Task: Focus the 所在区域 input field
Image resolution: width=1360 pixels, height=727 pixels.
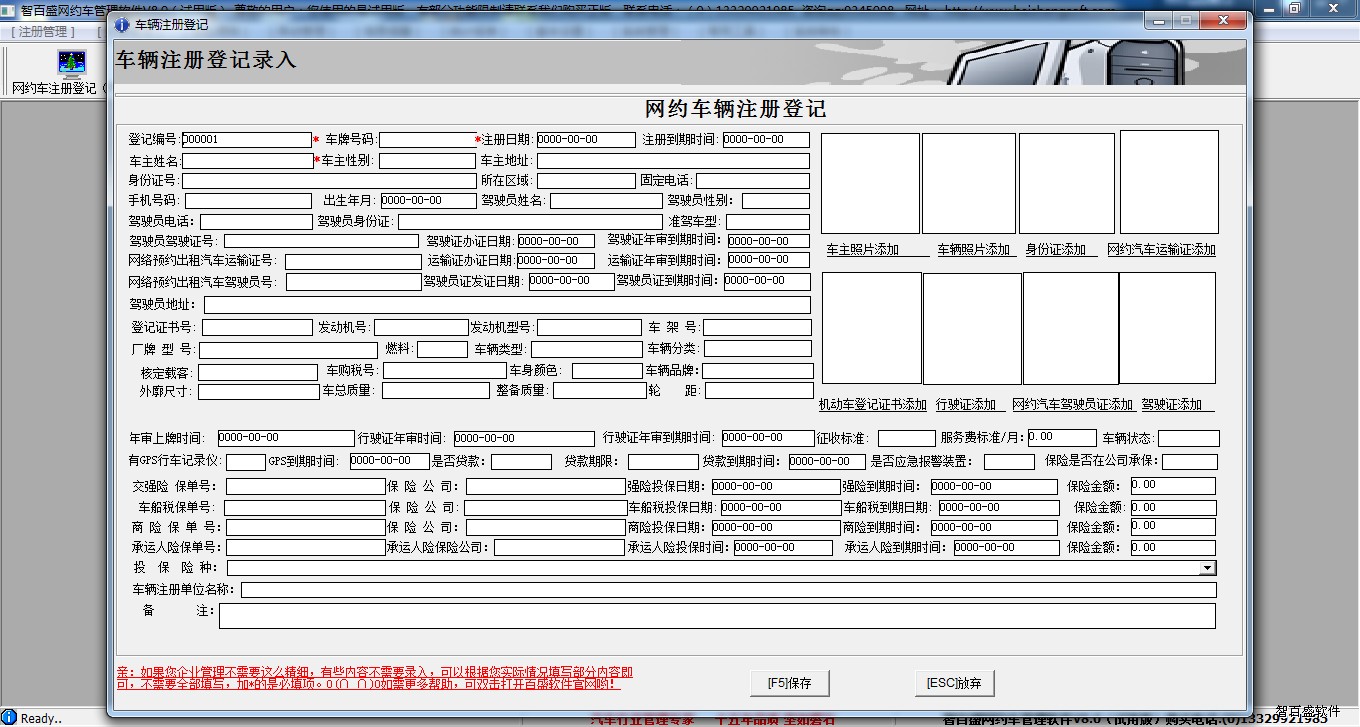Action: pos(586,181)
